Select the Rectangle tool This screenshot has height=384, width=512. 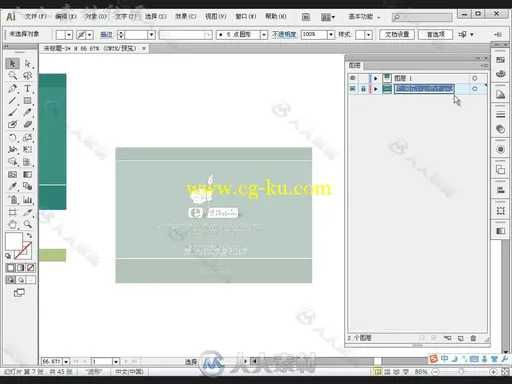click(28, 101)
